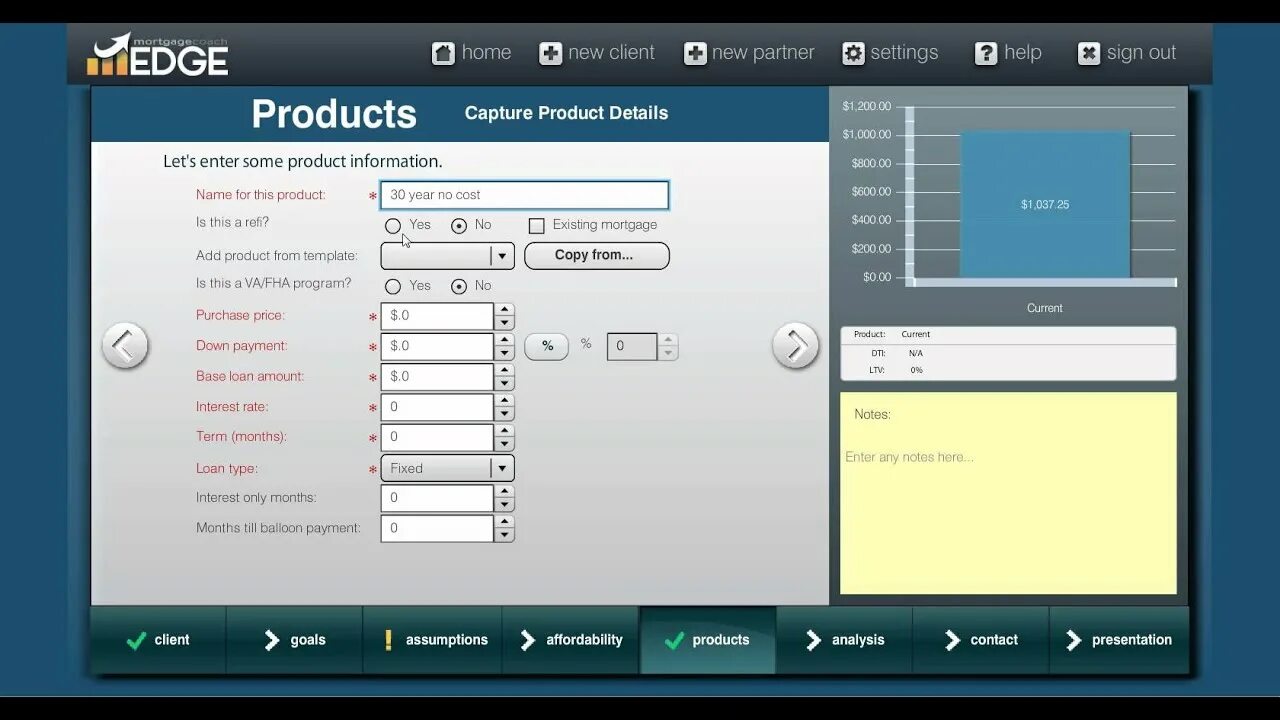Click the % button beside down payment
This screenshot has width=1280, height=720.
tap(546, 346)
